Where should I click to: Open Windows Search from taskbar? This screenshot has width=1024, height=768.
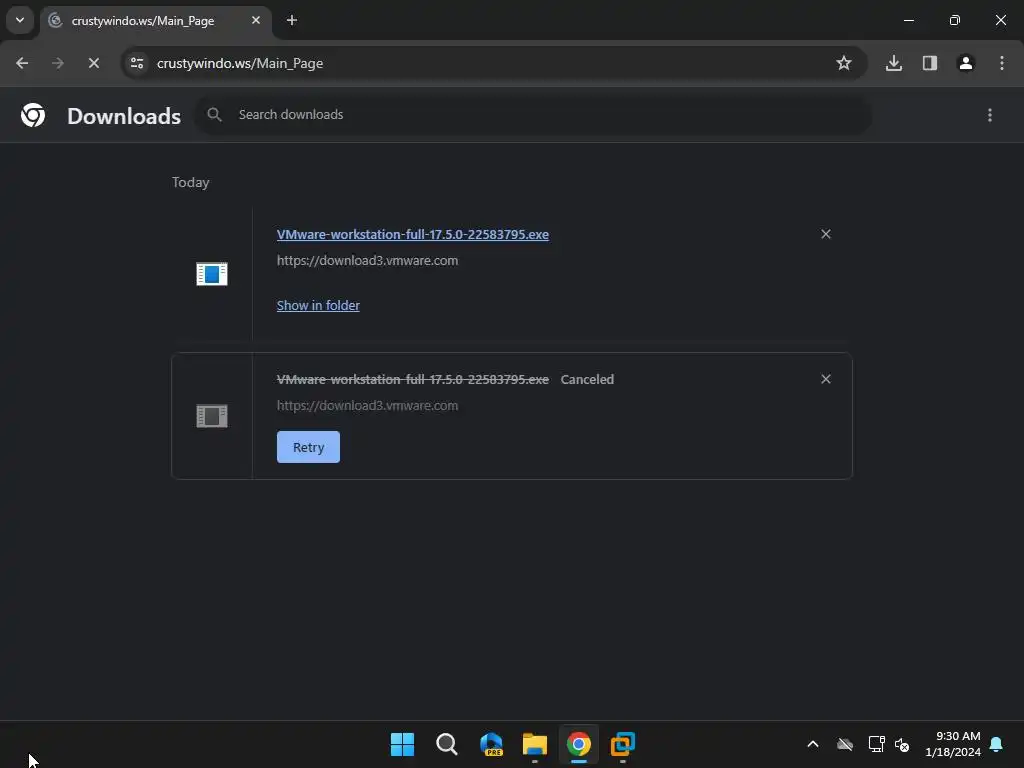(447, 744)
